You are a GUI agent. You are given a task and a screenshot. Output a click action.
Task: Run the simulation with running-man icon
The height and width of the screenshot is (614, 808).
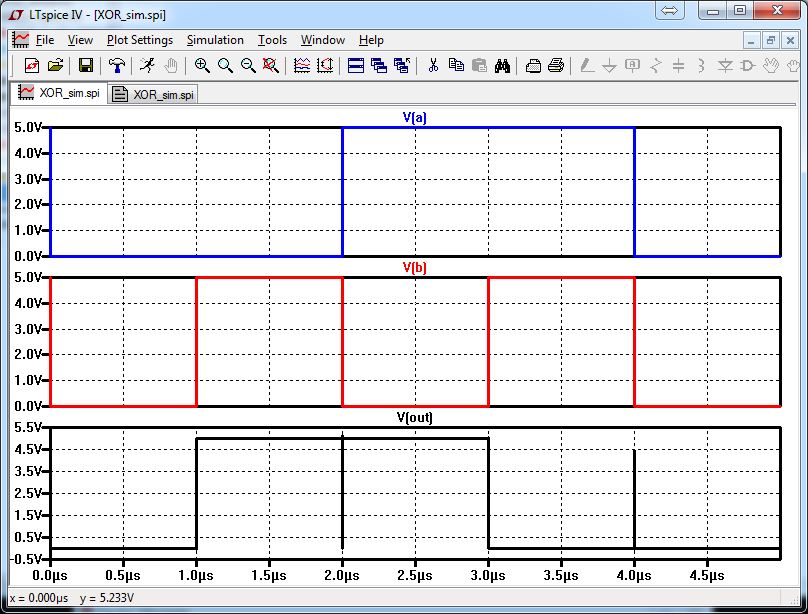click(x=147, y=65)
